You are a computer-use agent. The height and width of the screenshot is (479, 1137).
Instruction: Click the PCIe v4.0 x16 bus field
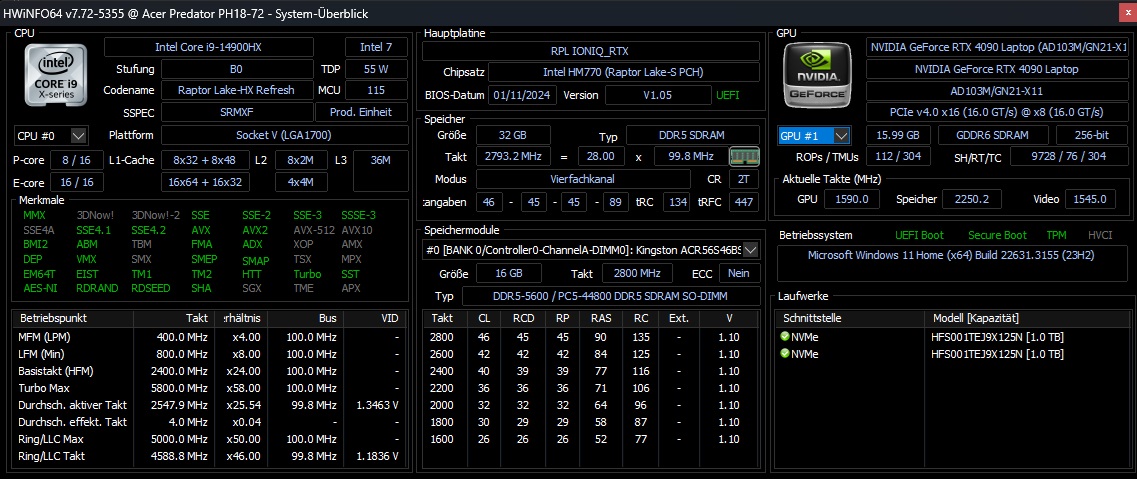(996, 112)
